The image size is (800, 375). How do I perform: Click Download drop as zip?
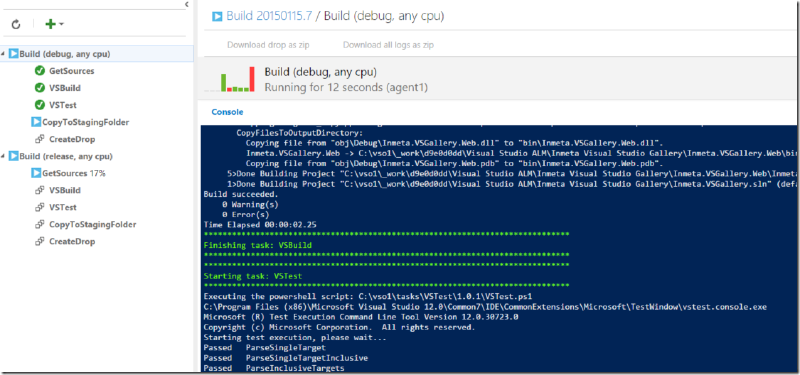click(x=268, y=45)
